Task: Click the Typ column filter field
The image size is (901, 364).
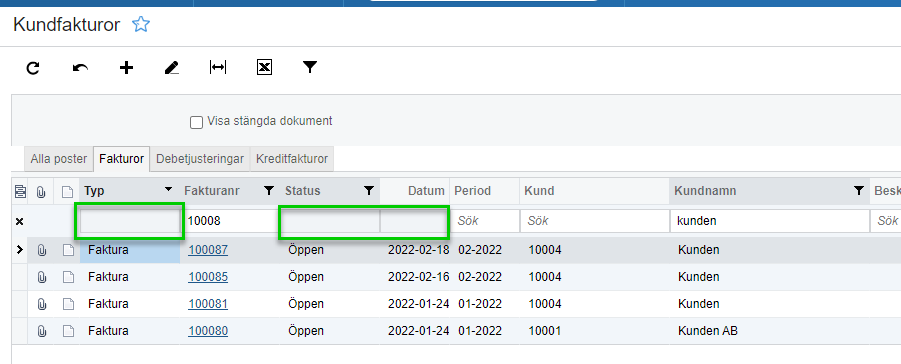Action: pyautogui.click(x=130, y=221)
